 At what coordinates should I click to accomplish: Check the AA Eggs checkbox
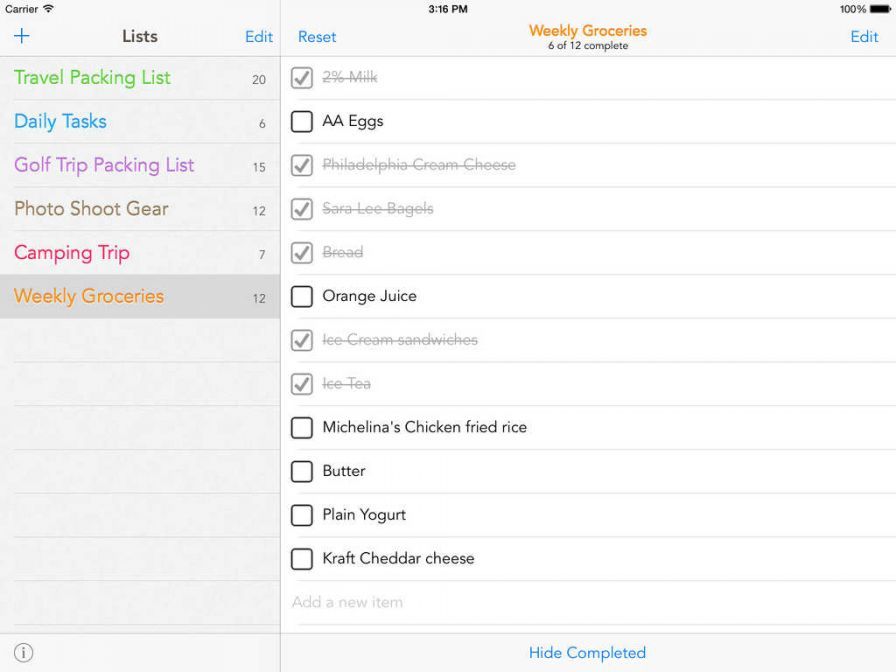pyautogui.click(x=302, y=122)
